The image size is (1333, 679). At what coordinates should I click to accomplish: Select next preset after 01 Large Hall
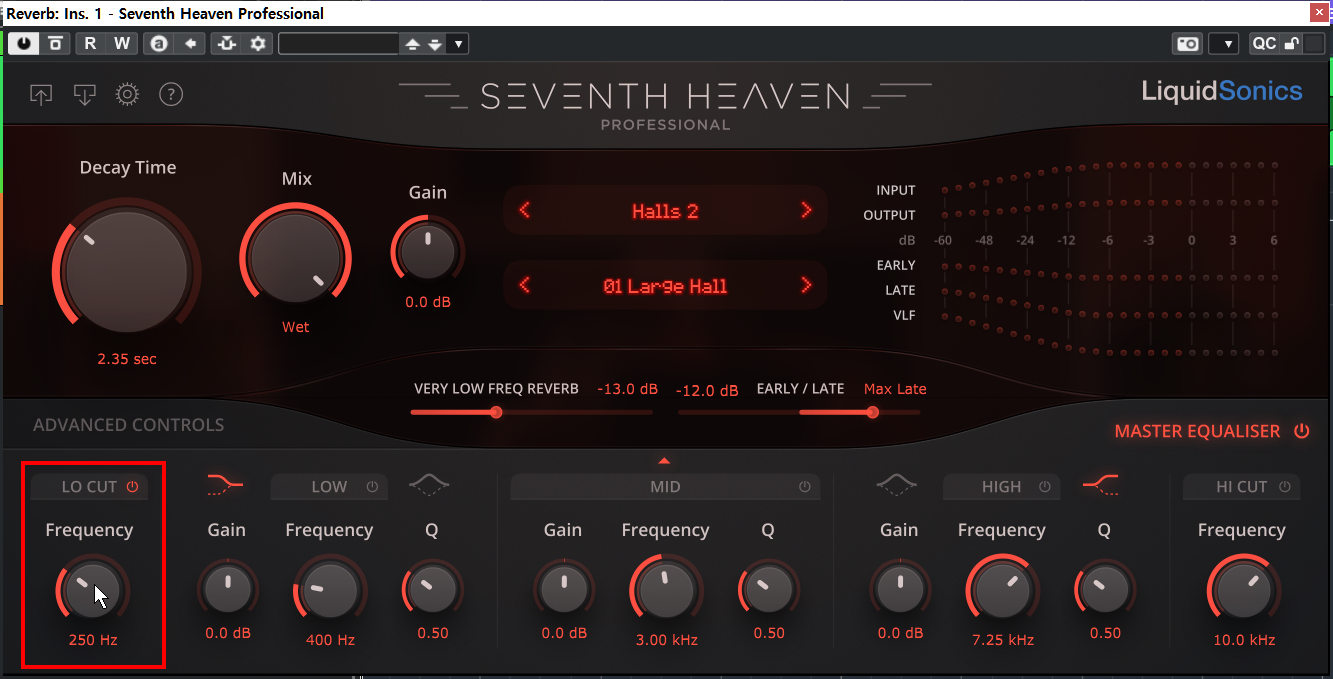coord(806,285)
